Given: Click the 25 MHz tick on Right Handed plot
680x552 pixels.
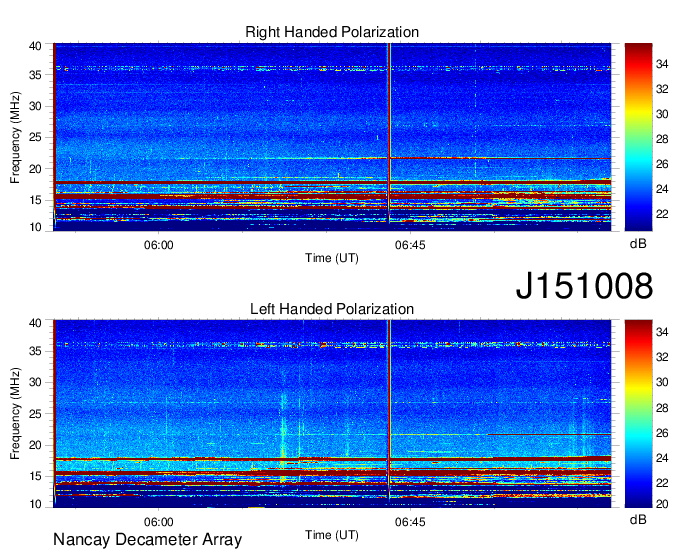Looking at the screenshot, I should 35,137.
